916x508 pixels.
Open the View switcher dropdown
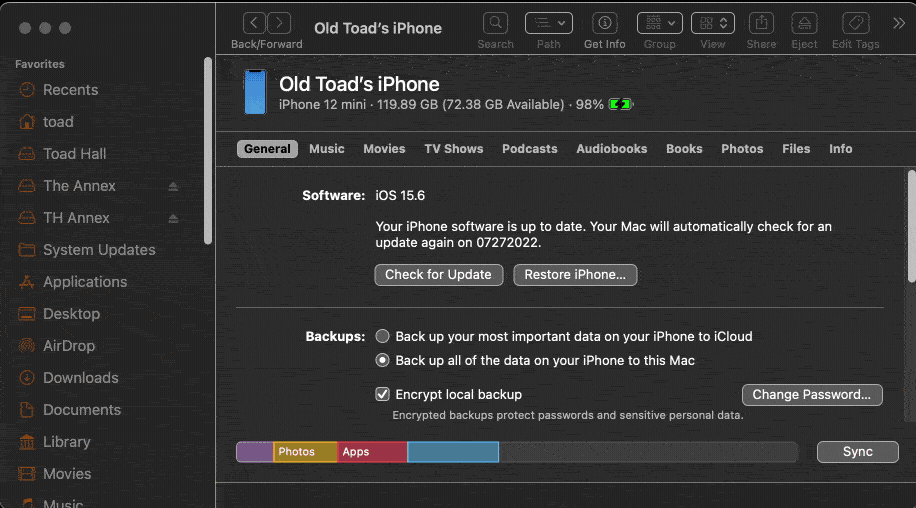pos(713,23)
